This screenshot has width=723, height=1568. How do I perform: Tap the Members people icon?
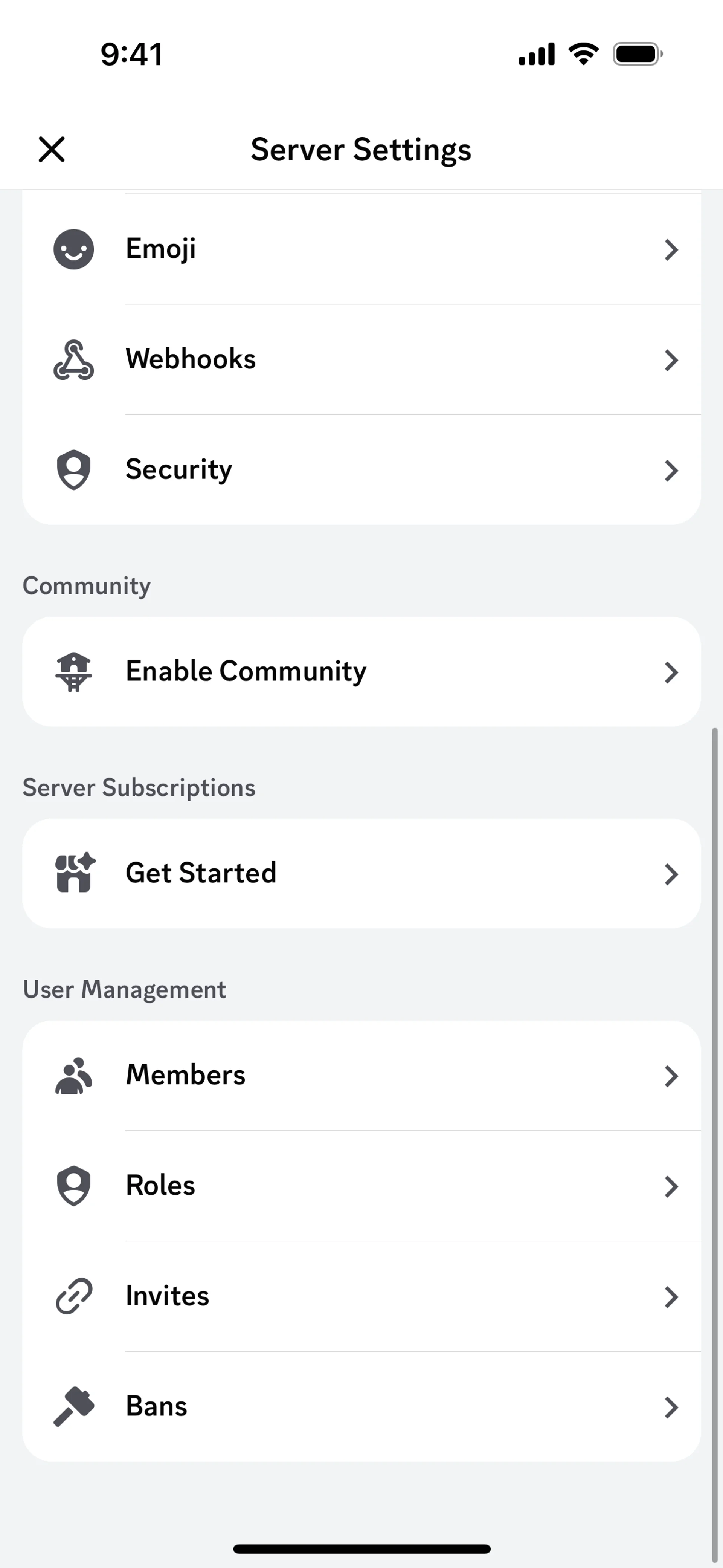click(x=74, y=1076)
